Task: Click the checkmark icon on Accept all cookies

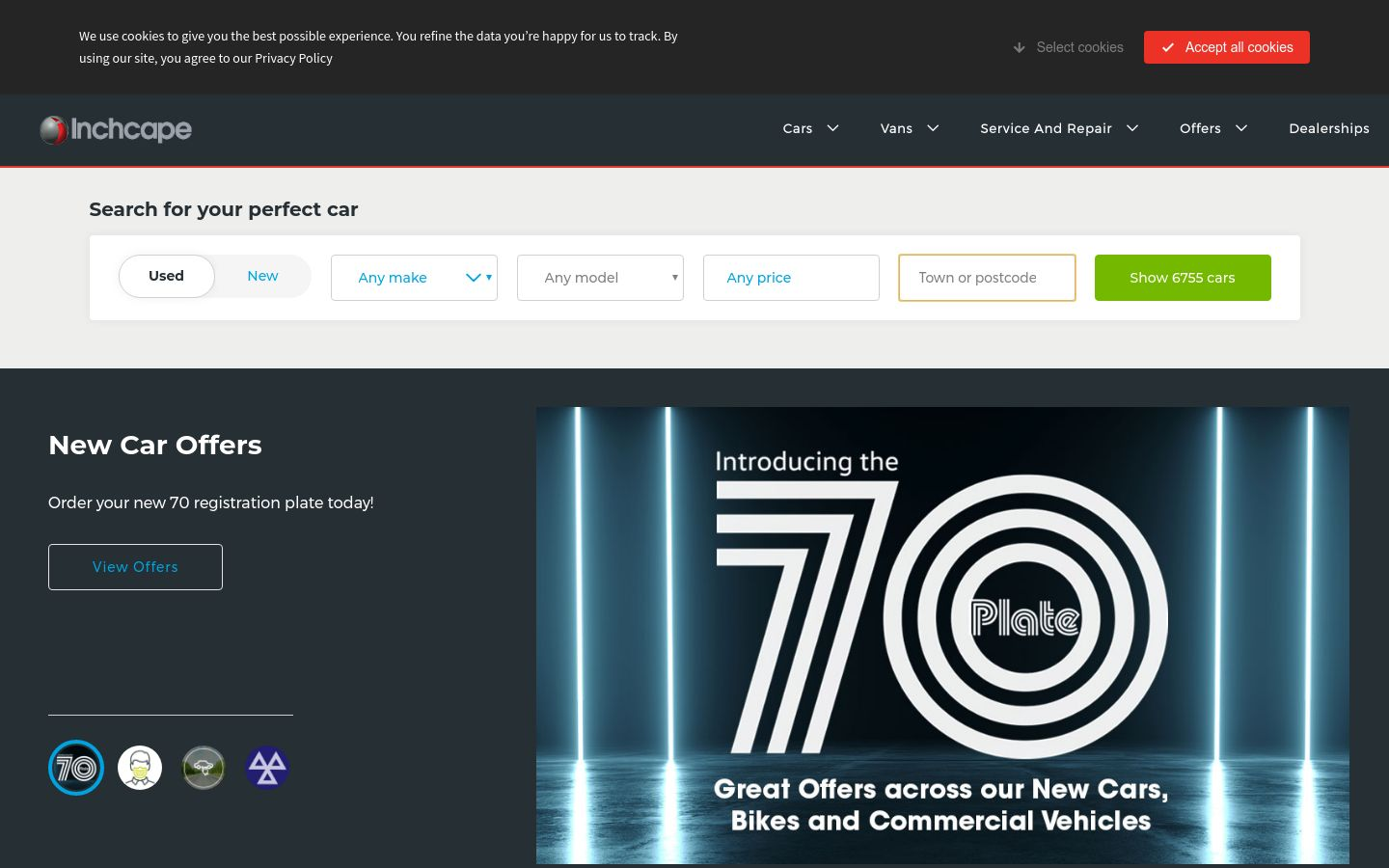Action: tap(1168, 47)
